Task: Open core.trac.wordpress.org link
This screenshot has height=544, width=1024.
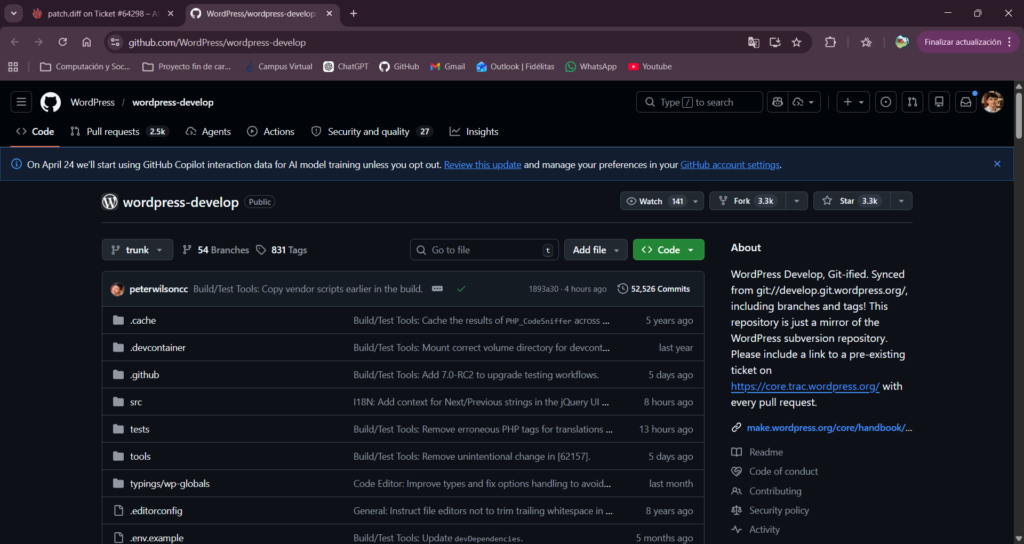Action: coord(805,386)
